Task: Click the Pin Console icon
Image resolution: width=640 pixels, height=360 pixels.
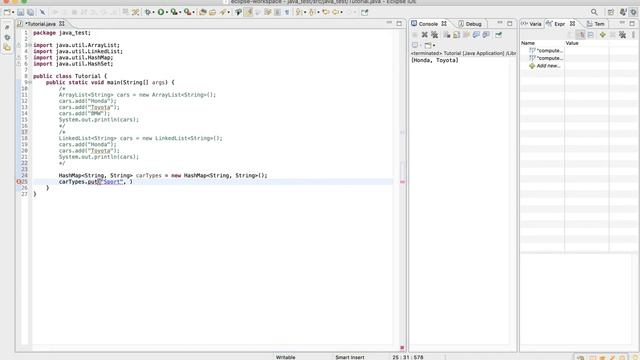Action: [x=499, y=35]
